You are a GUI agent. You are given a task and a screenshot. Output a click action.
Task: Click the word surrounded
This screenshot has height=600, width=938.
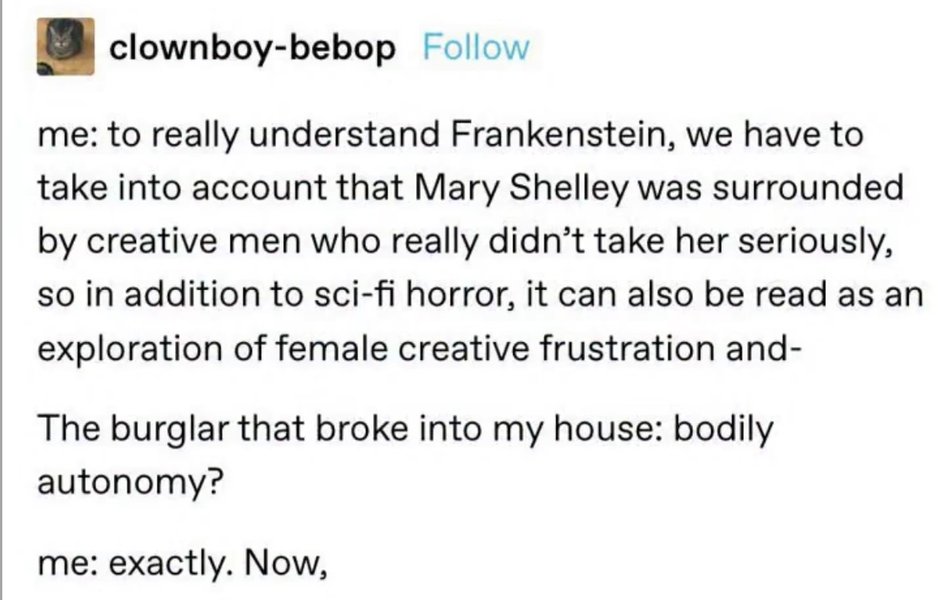807,188
